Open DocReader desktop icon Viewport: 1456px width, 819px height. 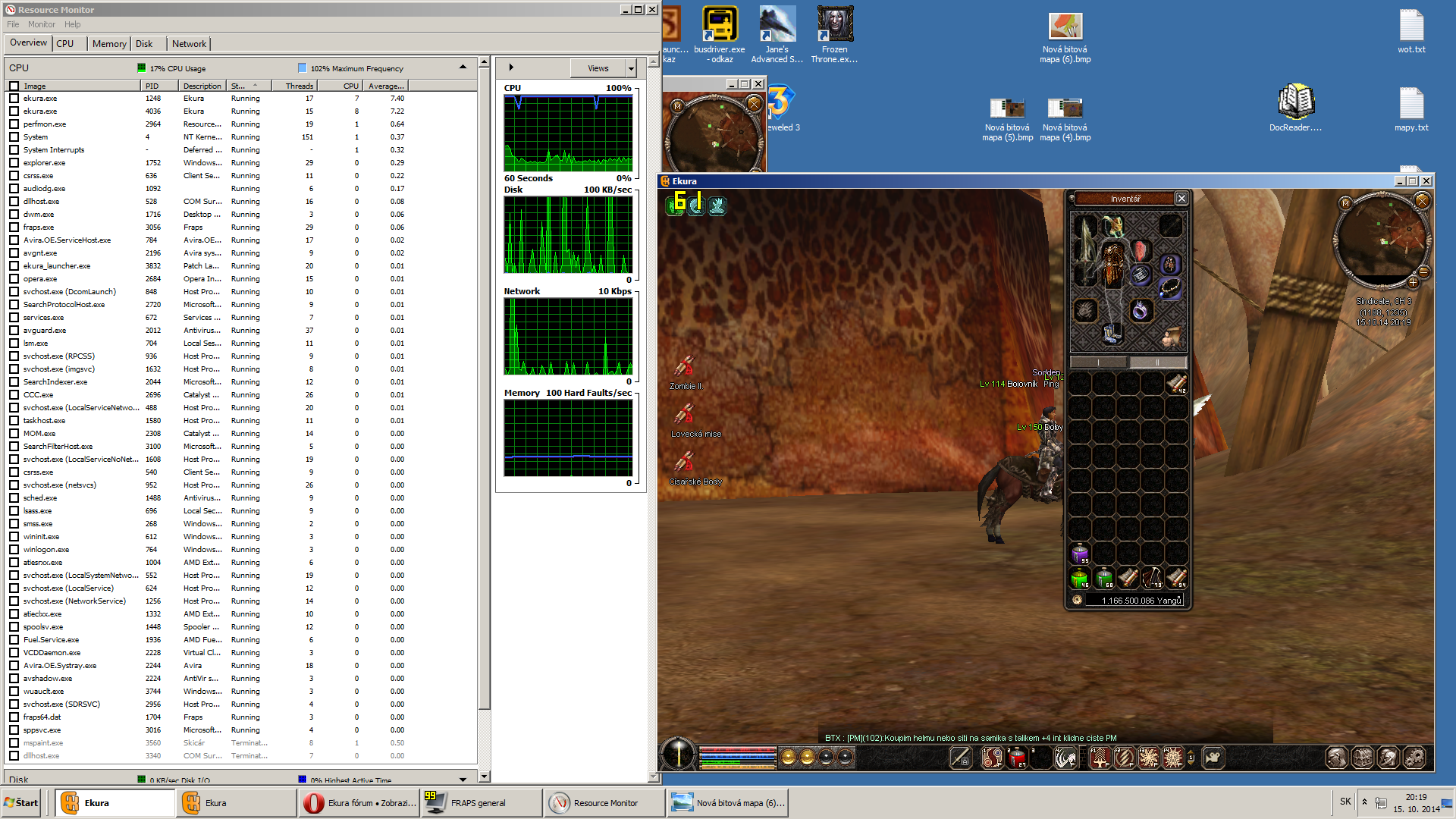pyautogui.click(x=1295, y=102)
